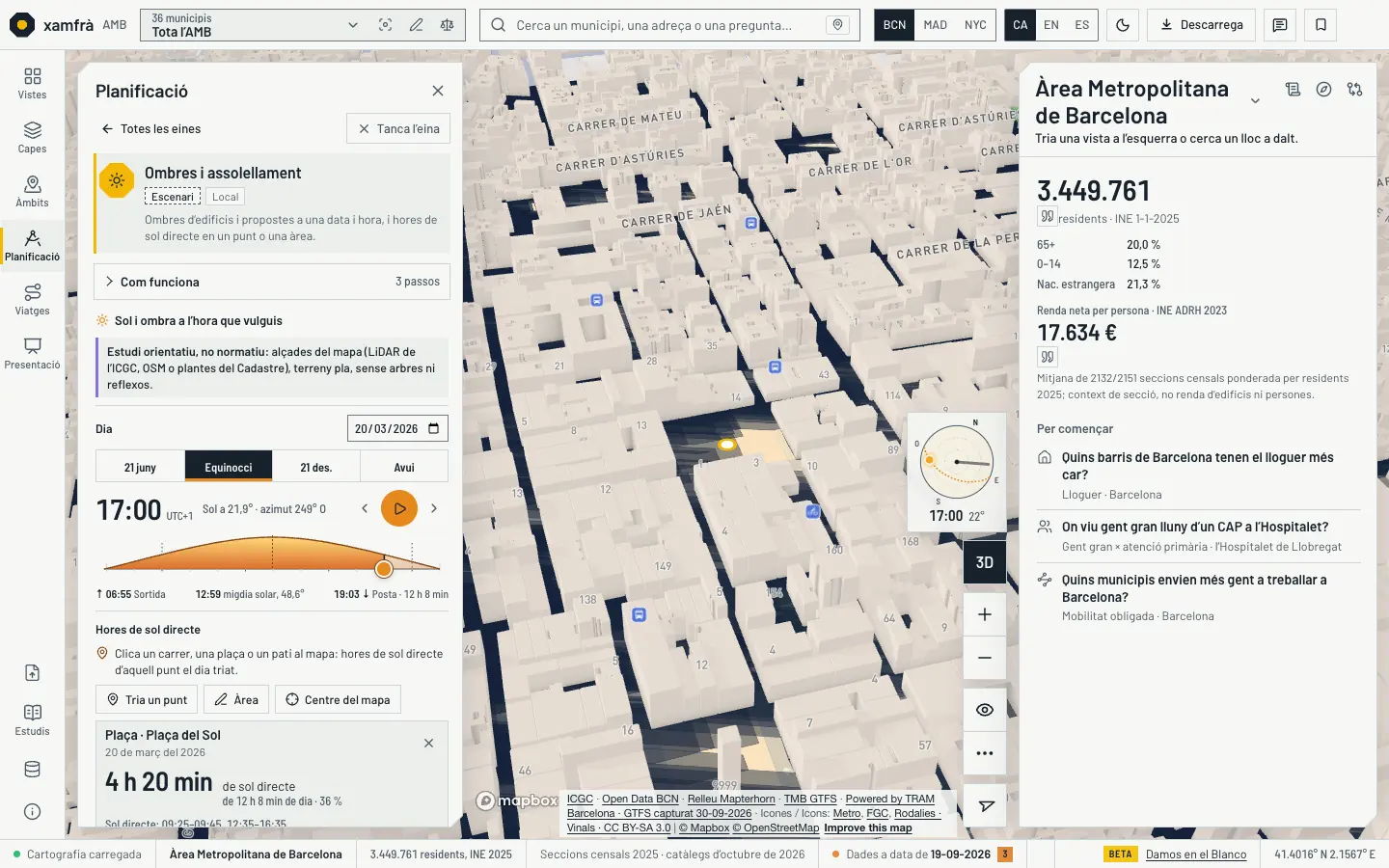This screenshot has width=1389, height=868.
Task: Expand the Com funciona section
Action: coord(272,282)
